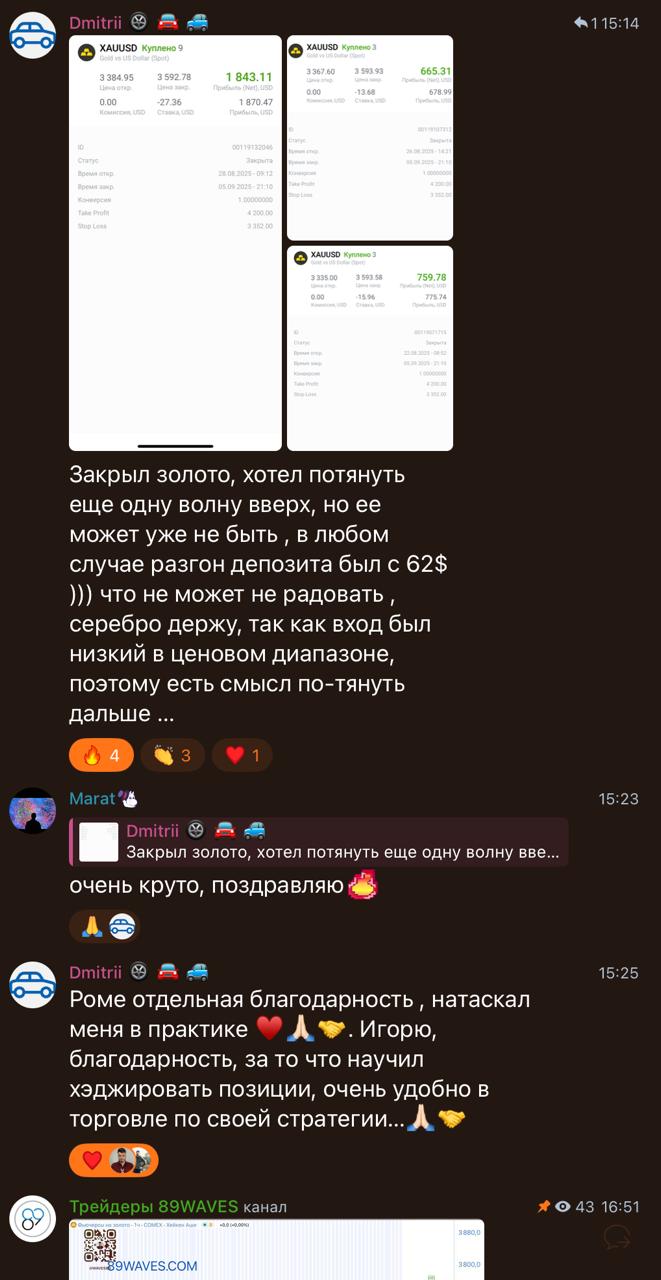
Task: Tap Dmitrii's avatar on 15:25 message
Action: (32, 985)
